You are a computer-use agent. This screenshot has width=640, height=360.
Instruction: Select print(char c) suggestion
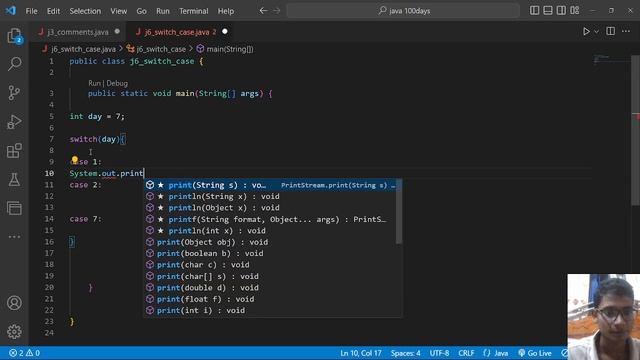(270, 265)
